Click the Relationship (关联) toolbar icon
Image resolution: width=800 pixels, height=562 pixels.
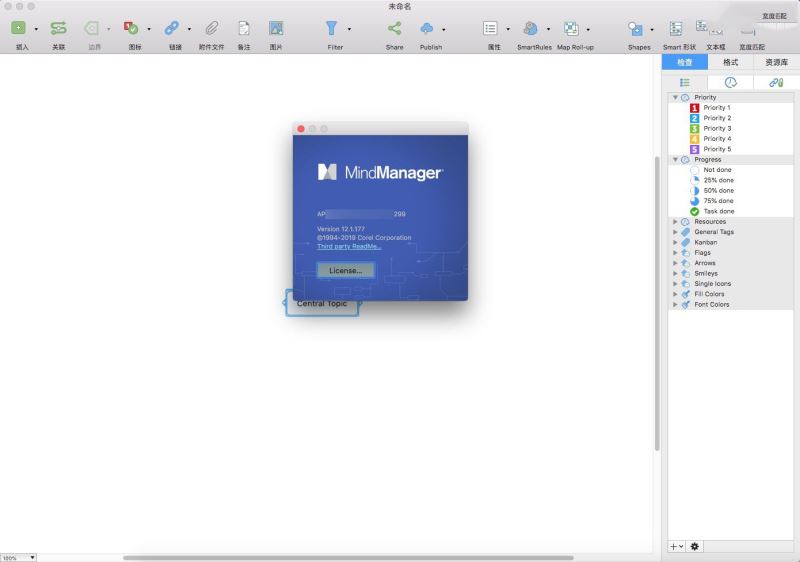pyautogui.click(x=58, y=28)
